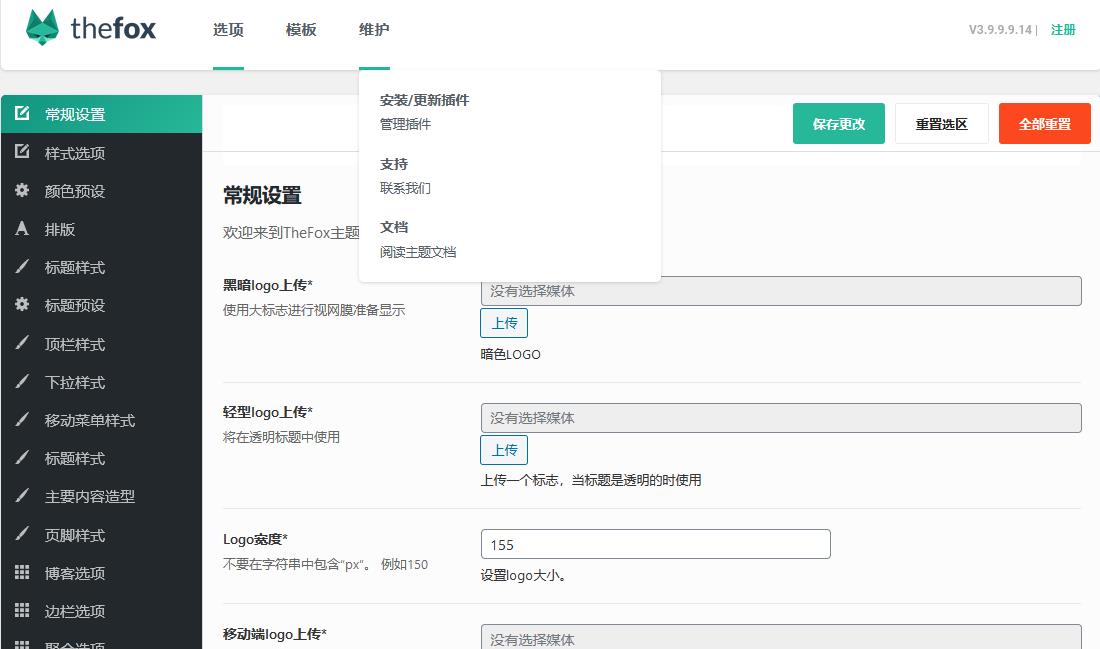
Task: Click the 注册 link near version number
Action: pyautogui.click(x=1063, y=30)
